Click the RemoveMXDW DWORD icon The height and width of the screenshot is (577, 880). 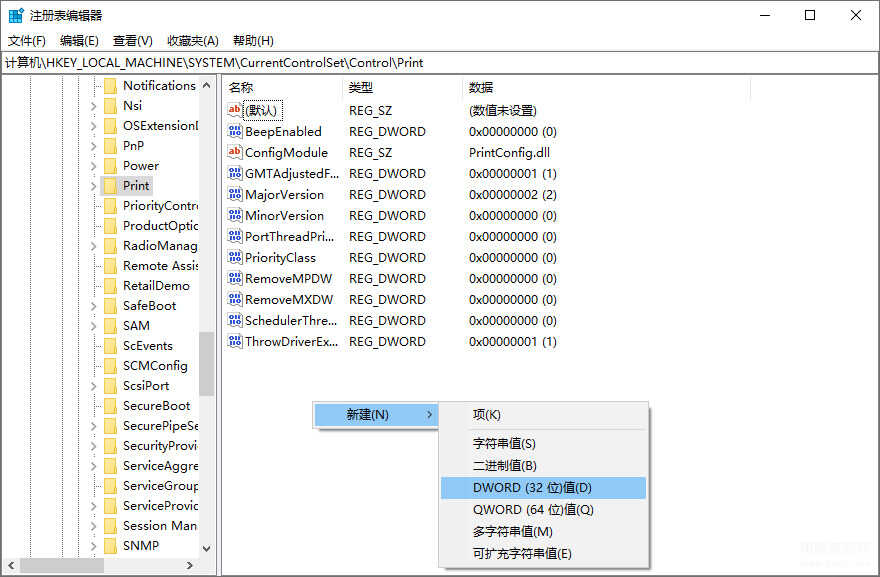click(x=235, y=299)
